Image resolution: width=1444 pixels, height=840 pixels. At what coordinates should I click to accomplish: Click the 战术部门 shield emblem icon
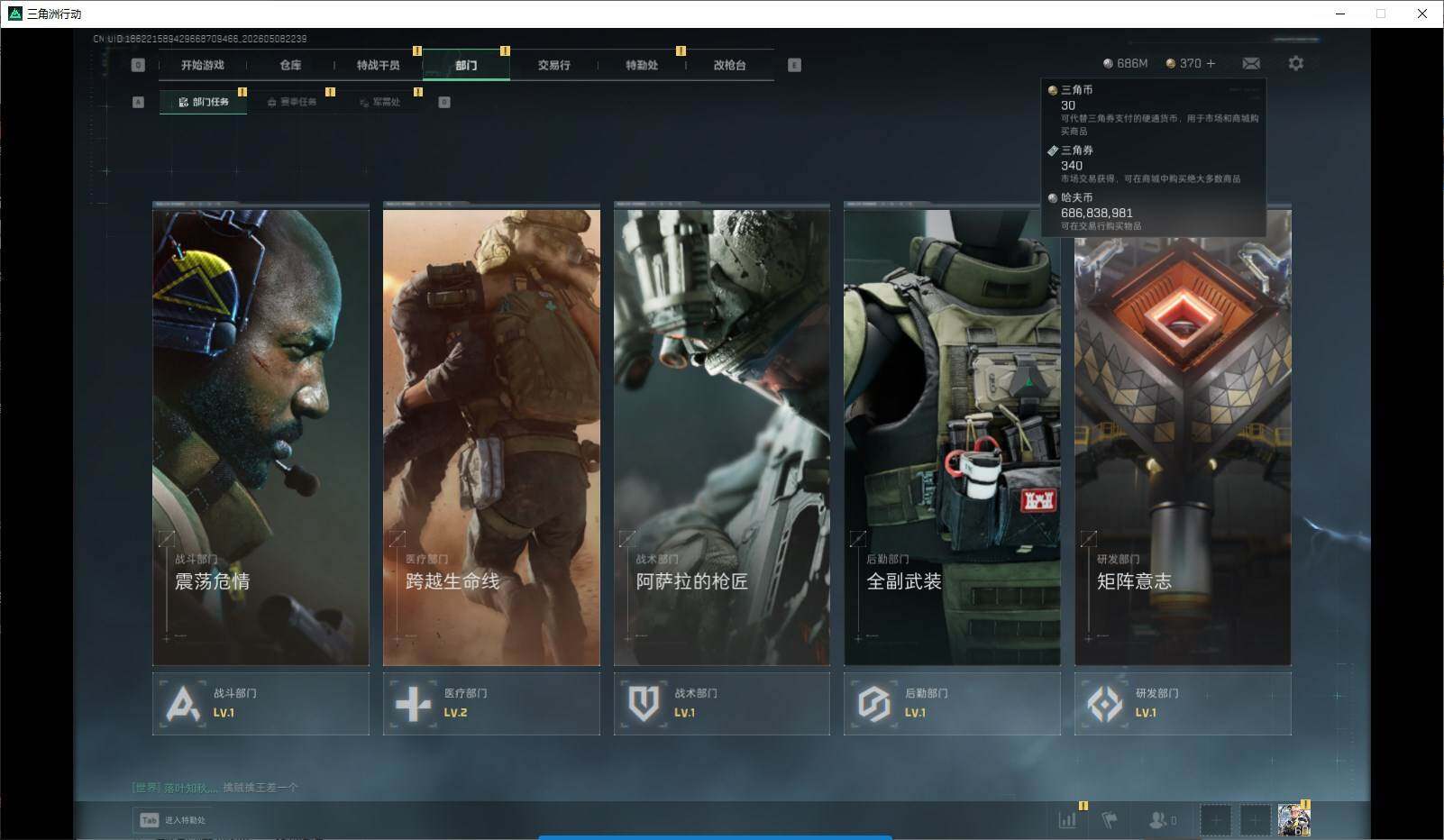pos(644,704)
